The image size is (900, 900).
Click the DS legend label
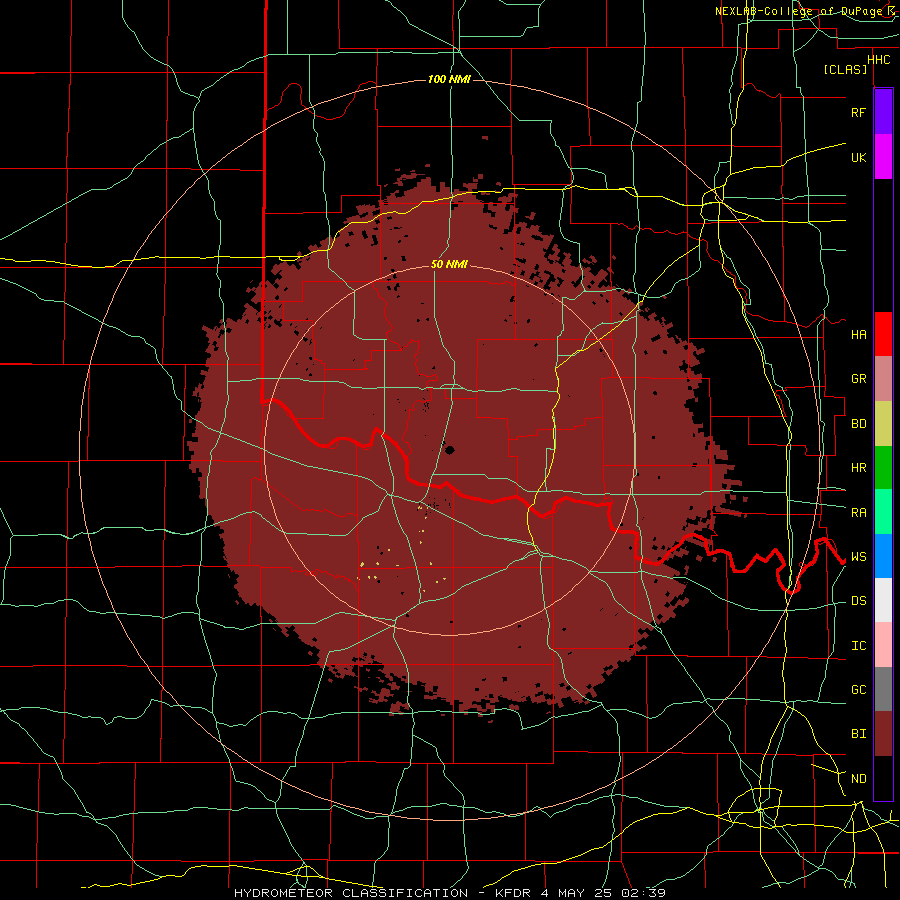(x=858, y=601)
